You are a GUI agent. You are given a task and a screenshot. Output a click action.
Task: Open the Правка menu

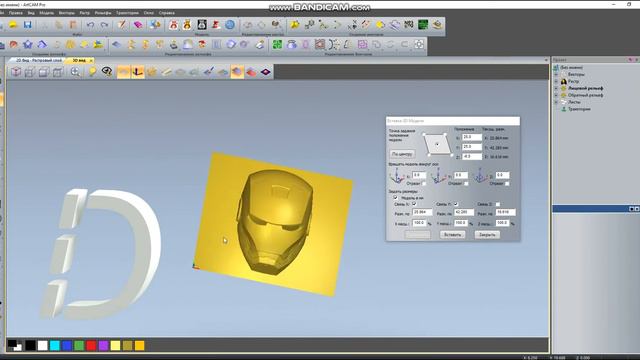coord(16,13)
